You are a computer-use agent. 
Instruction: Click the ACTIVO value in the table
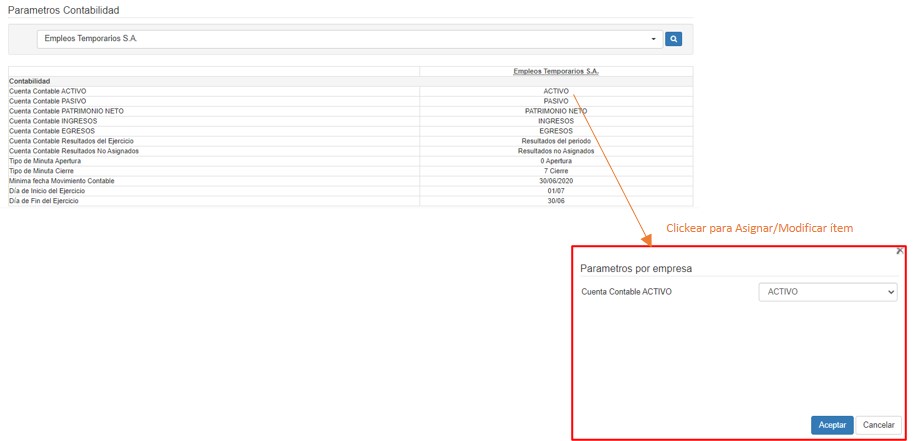pyautogui.click(x=556, y=91)
